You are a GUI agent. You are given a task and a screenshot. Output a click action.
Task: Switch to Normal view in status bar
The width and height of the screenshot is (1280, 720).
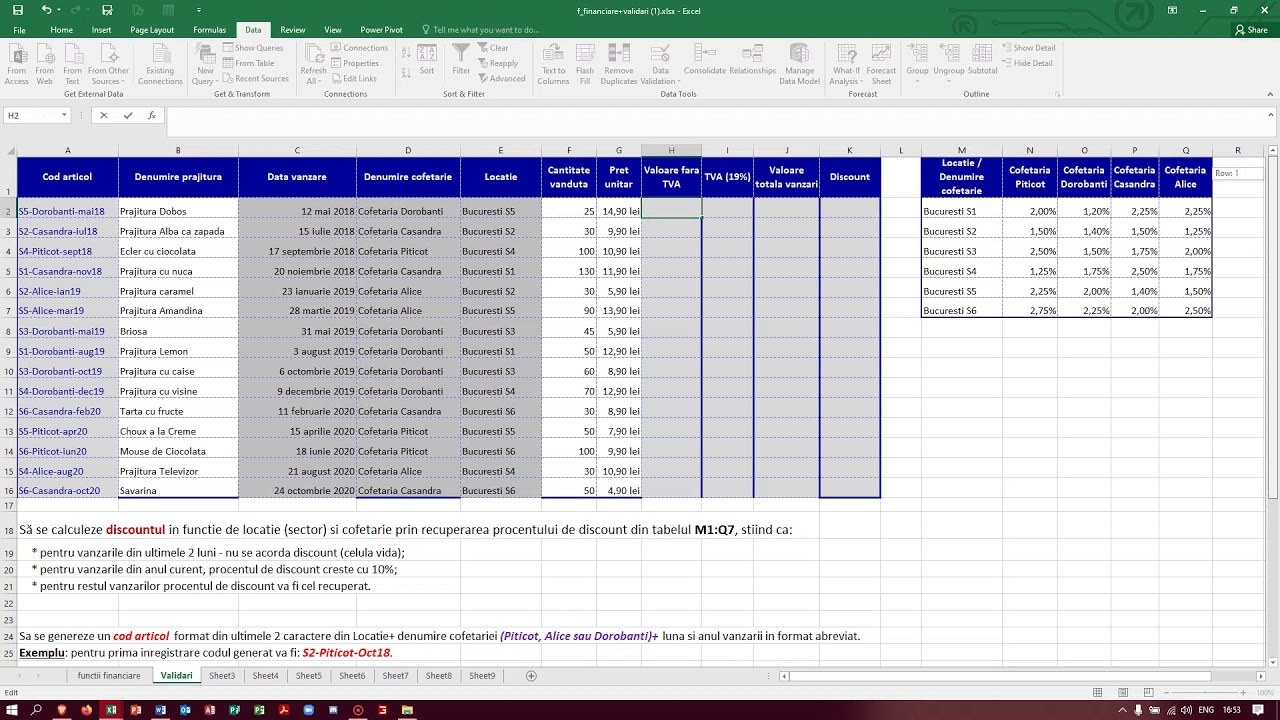pyautogui.click(x=1097, y=692)
